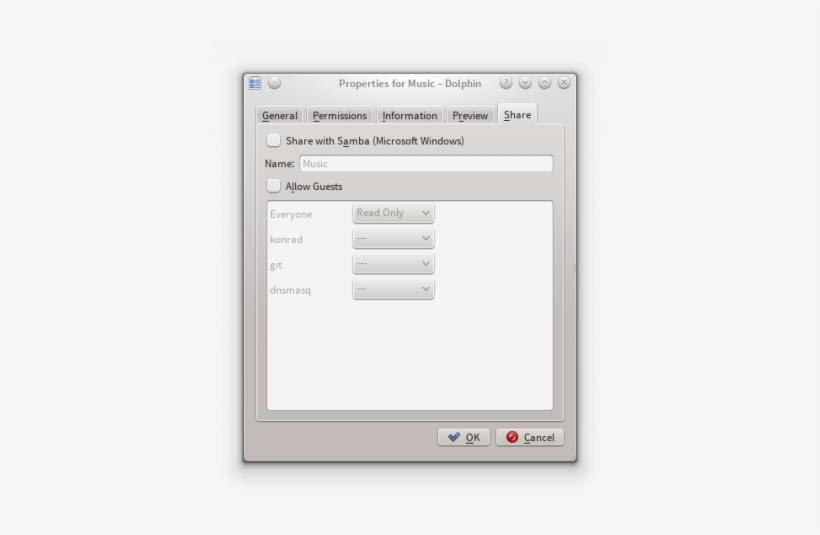Click the git user label
The height and width of the screenshot is (535, 820).
coord(276,265)
